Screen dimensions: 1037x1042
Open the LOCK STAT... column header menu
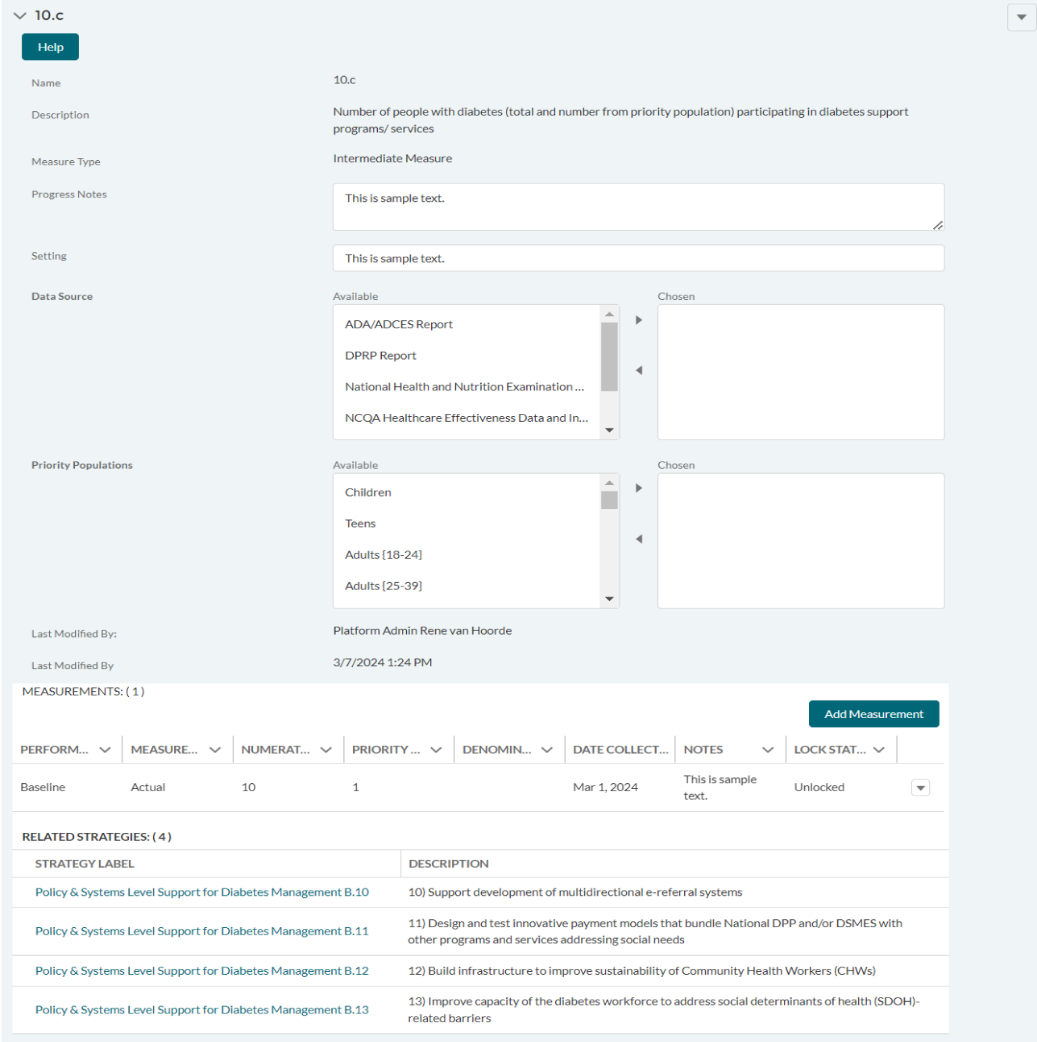pyautogui.click(x=879, y=750)
